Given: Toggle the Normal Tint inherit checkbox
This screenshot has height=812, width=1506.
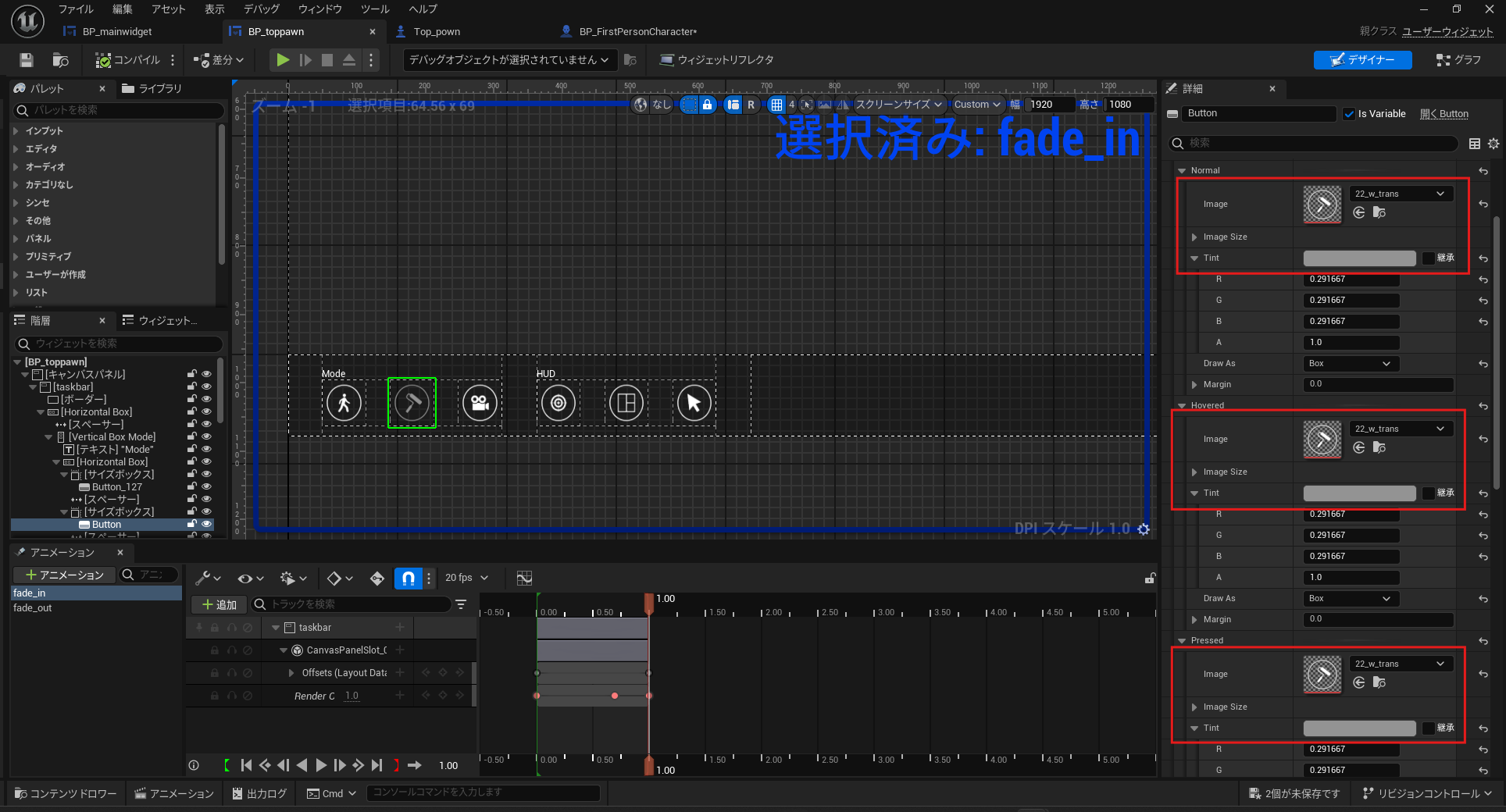Looking at the screenshot, I should pyautogui.click(x=1429, y=258).
